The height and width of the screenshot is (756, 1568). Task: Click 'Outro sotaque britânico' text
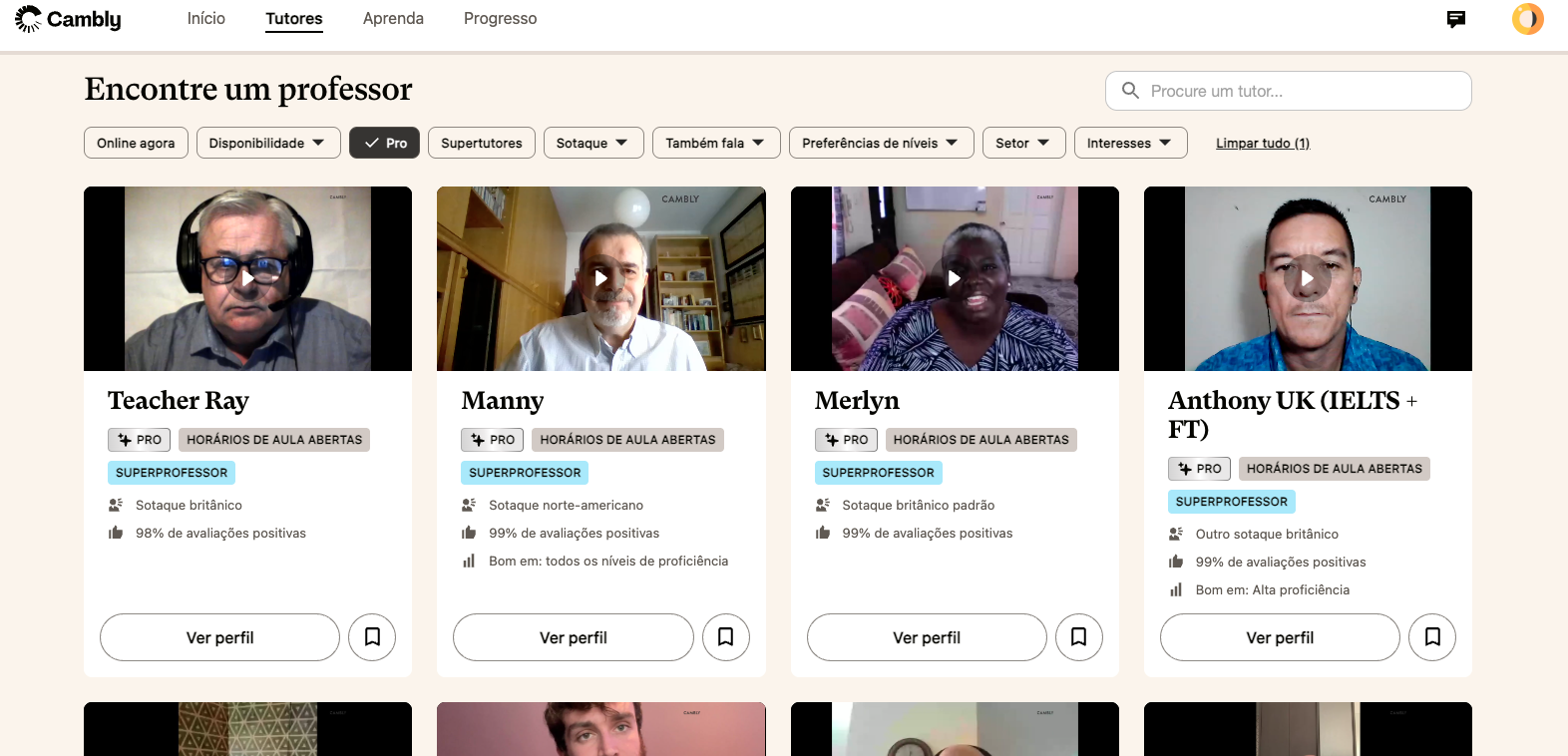1267,535
